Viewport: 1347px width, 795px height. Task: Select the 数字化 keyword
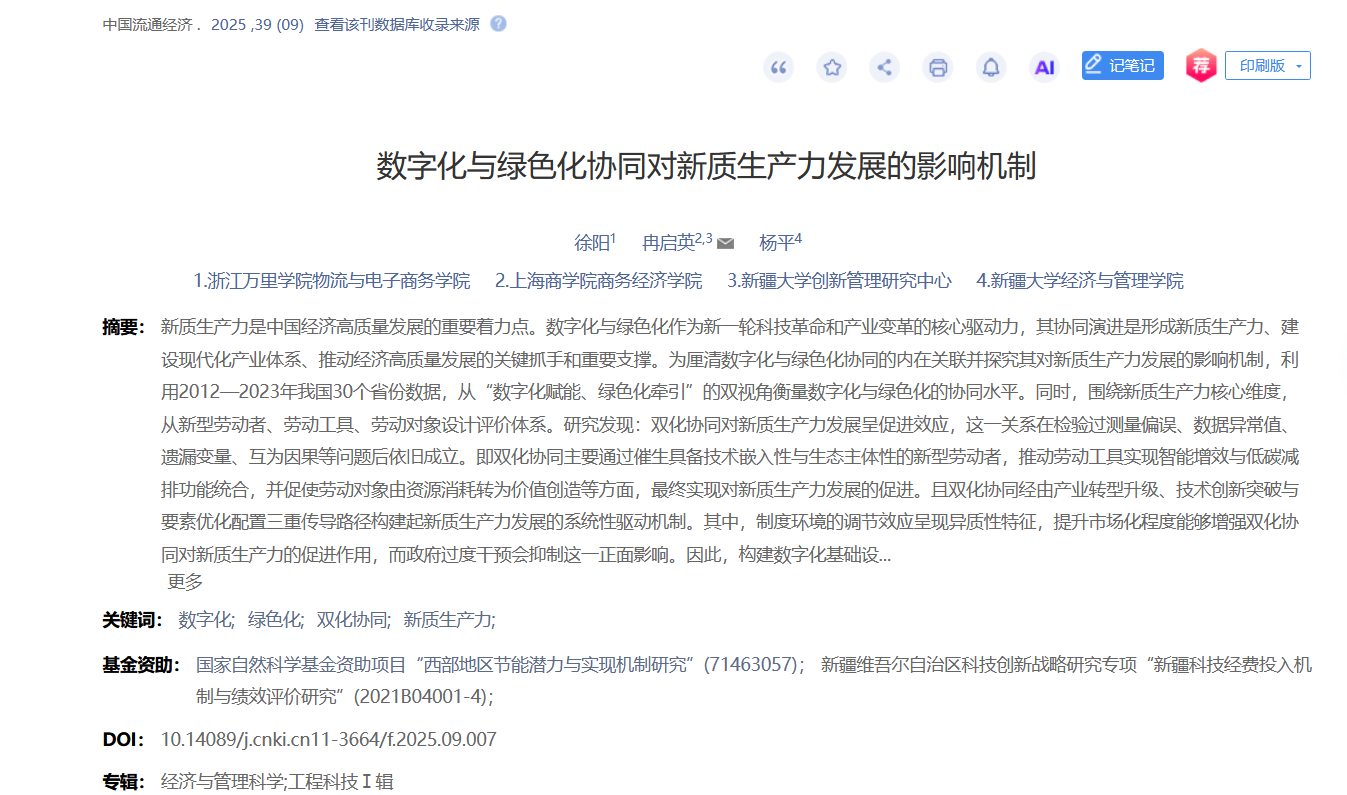205,620
